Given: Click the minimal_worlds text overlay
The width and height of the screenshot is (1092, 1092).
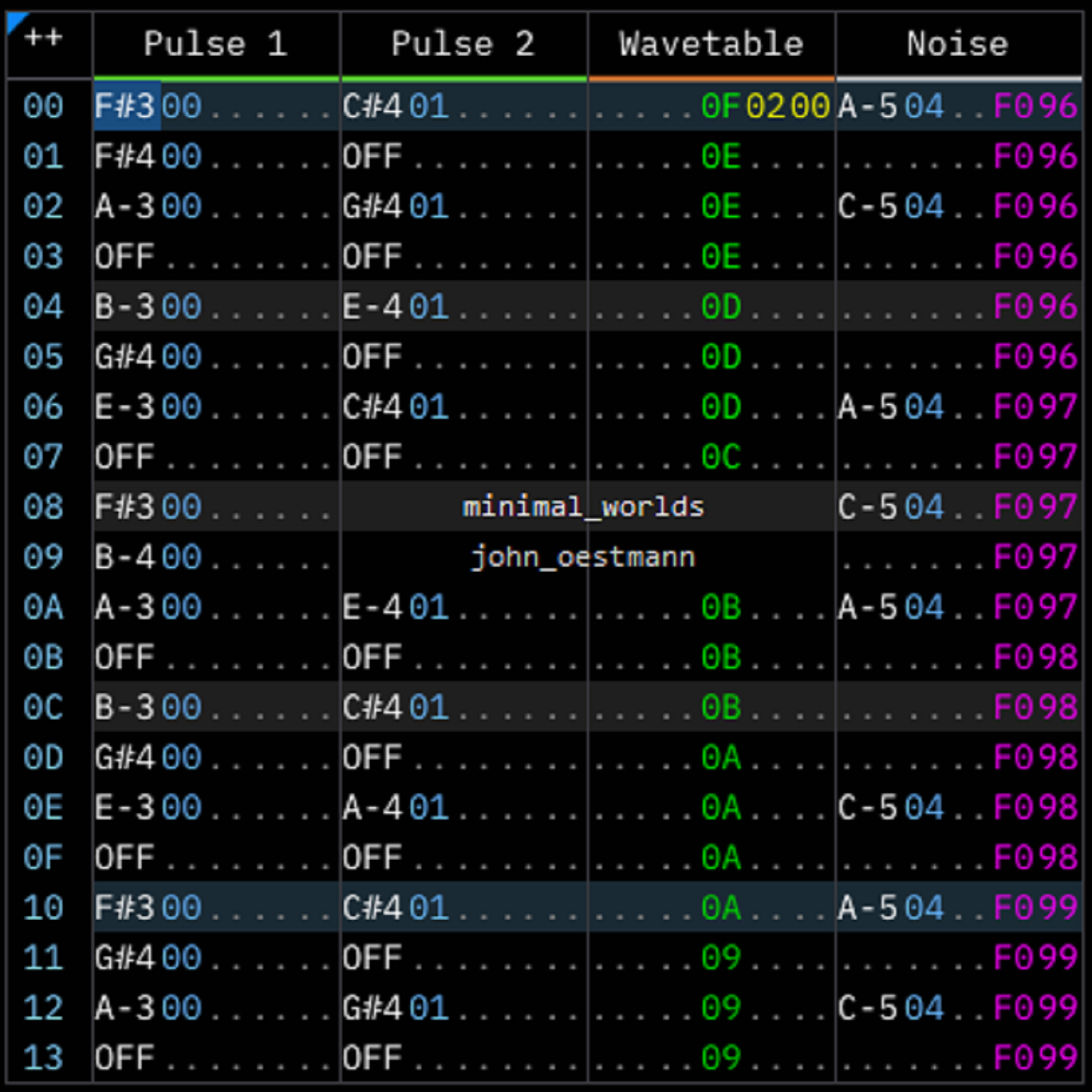Looking at the screenshot, I should pos(583,507).
